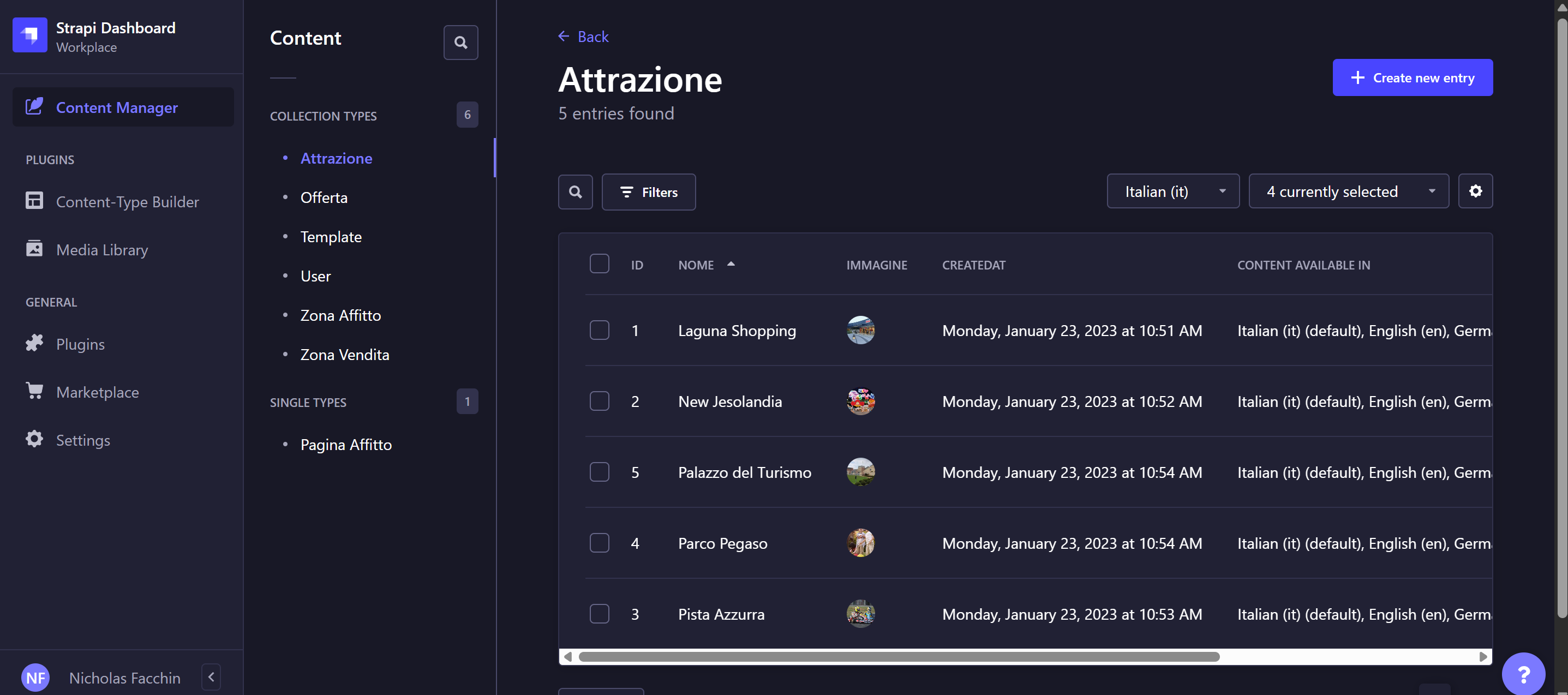Select User collection type
Screen dimensions: 1568x695
pos(316,275)
